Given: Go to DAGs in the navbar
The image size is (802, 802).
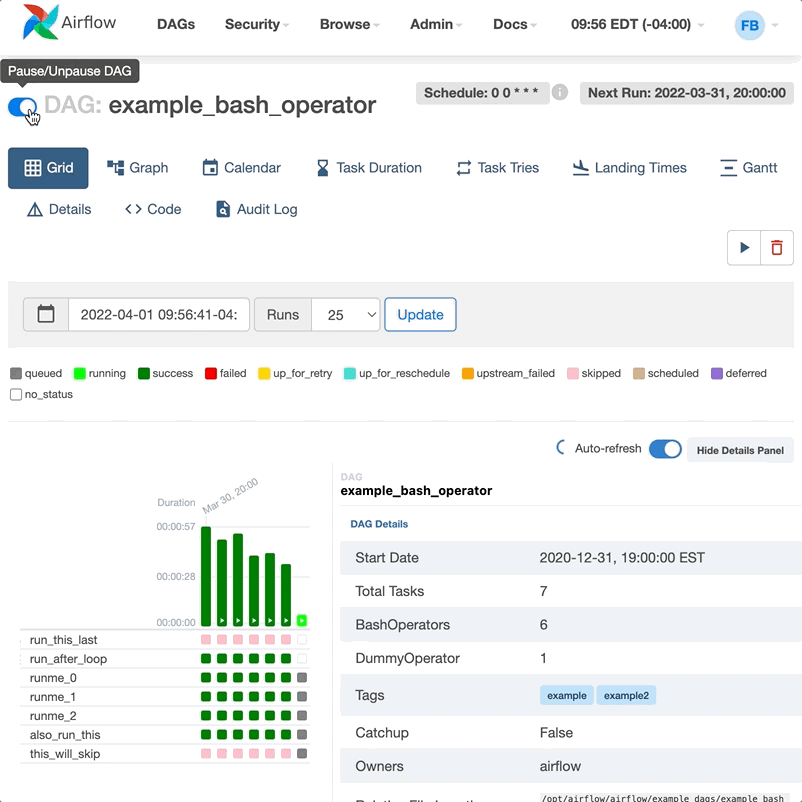Looking at the screenshot, I should pyautogui.click(x=176, y=24).
